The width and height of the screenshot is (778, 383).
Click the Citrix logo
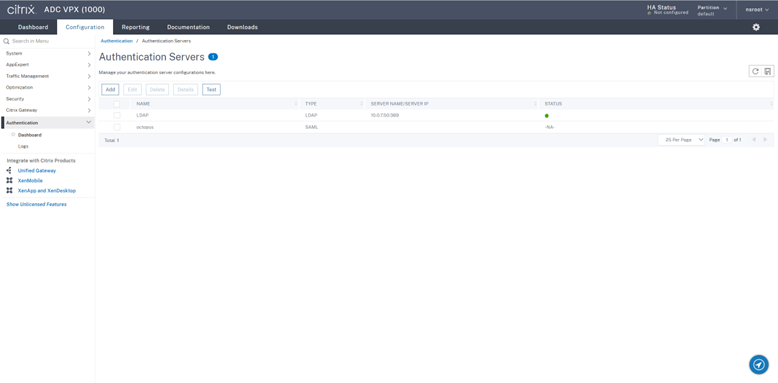coord(21,9)
